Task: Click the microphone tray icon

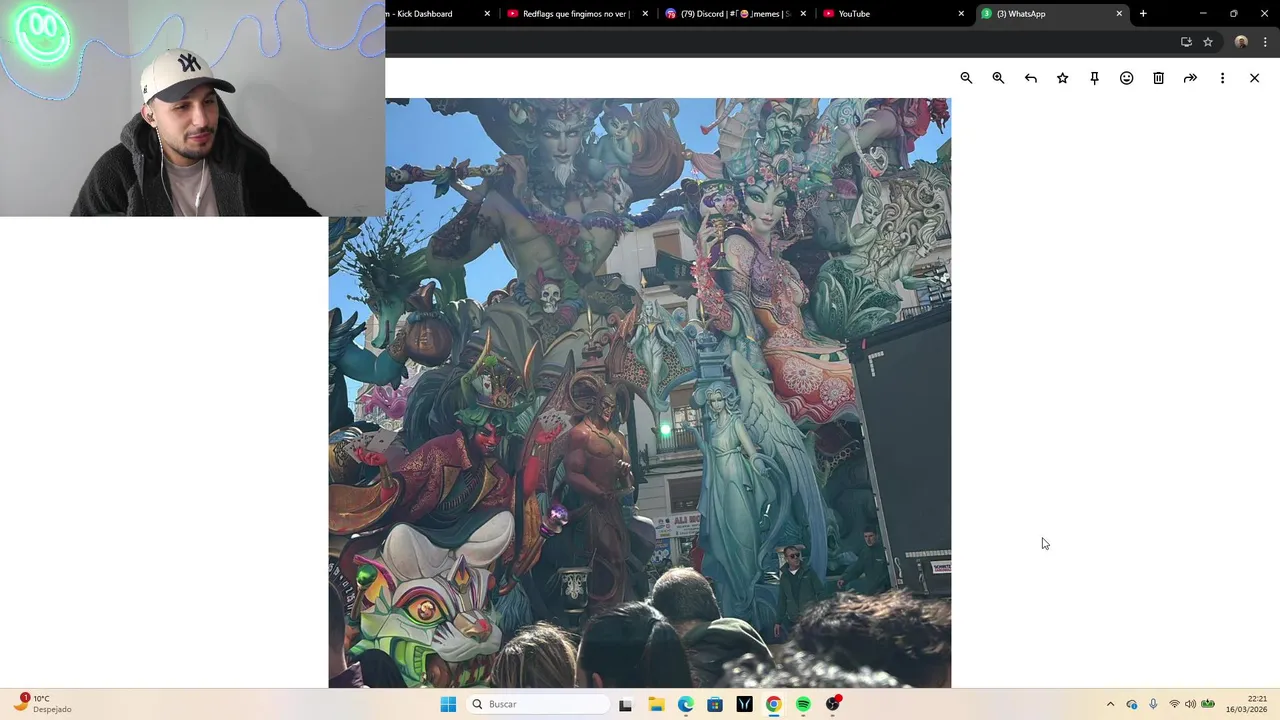Action: tap(1153, 704)
